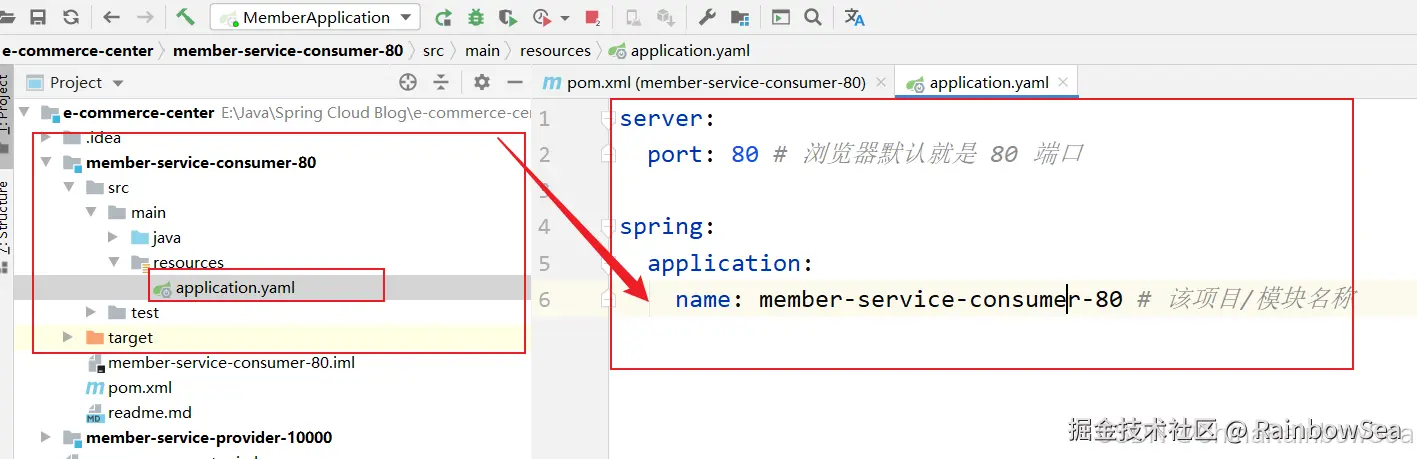Navigate forward with the right arrow
This screenshot has width=1417, height=459.
[145, 17]
